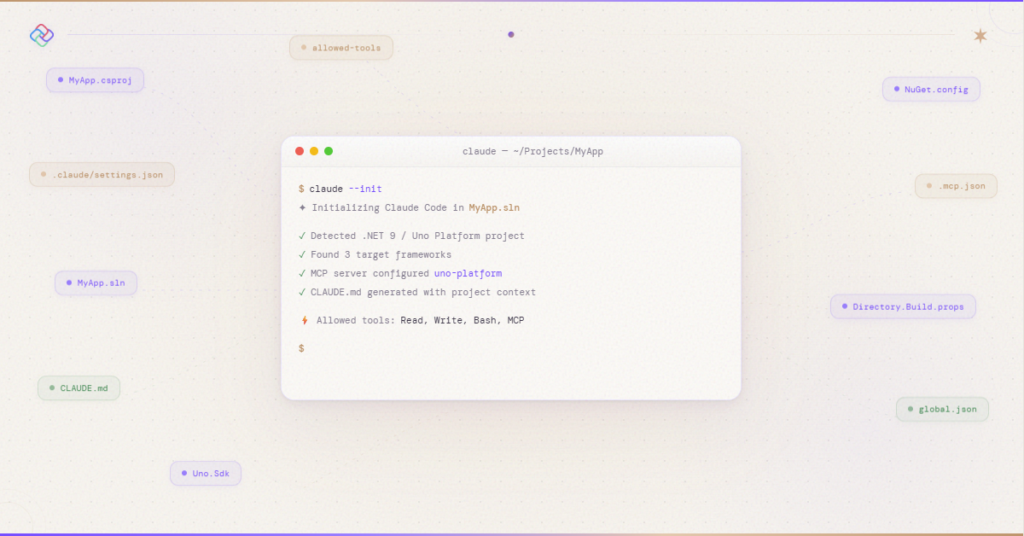
Task: Click the purple dot on top line
Action: [511, 34]
